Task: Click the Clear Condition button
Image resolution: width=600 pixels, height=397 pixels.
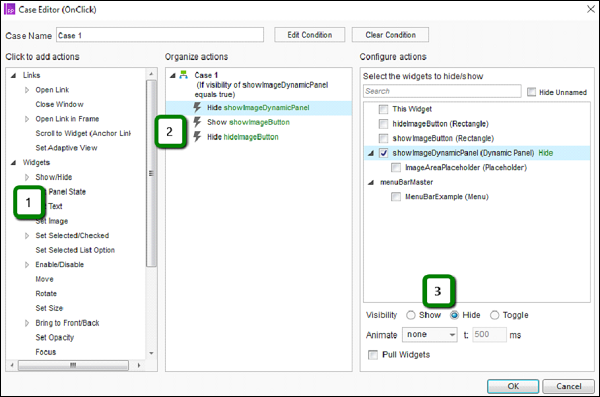Action: 390,35
